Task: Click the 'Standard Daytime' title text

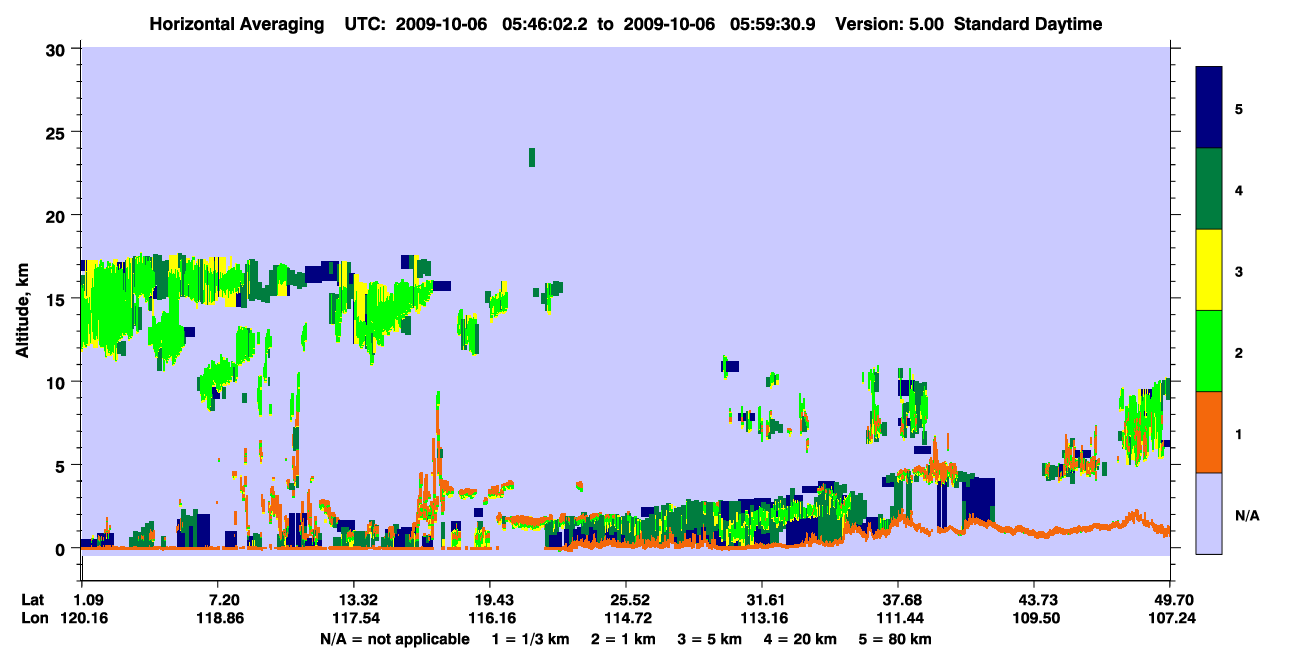Action: (1028, 24)
